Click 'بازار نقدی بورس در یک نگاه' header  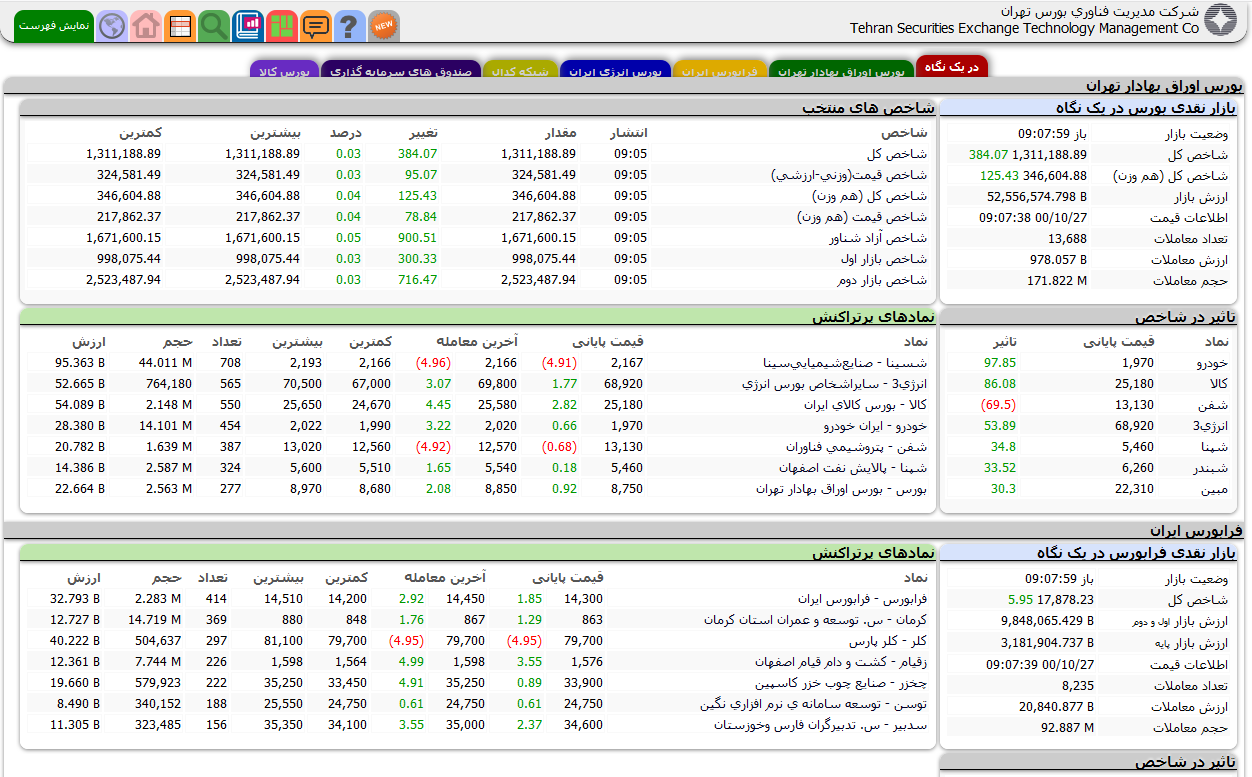[x=1146, y=108]
